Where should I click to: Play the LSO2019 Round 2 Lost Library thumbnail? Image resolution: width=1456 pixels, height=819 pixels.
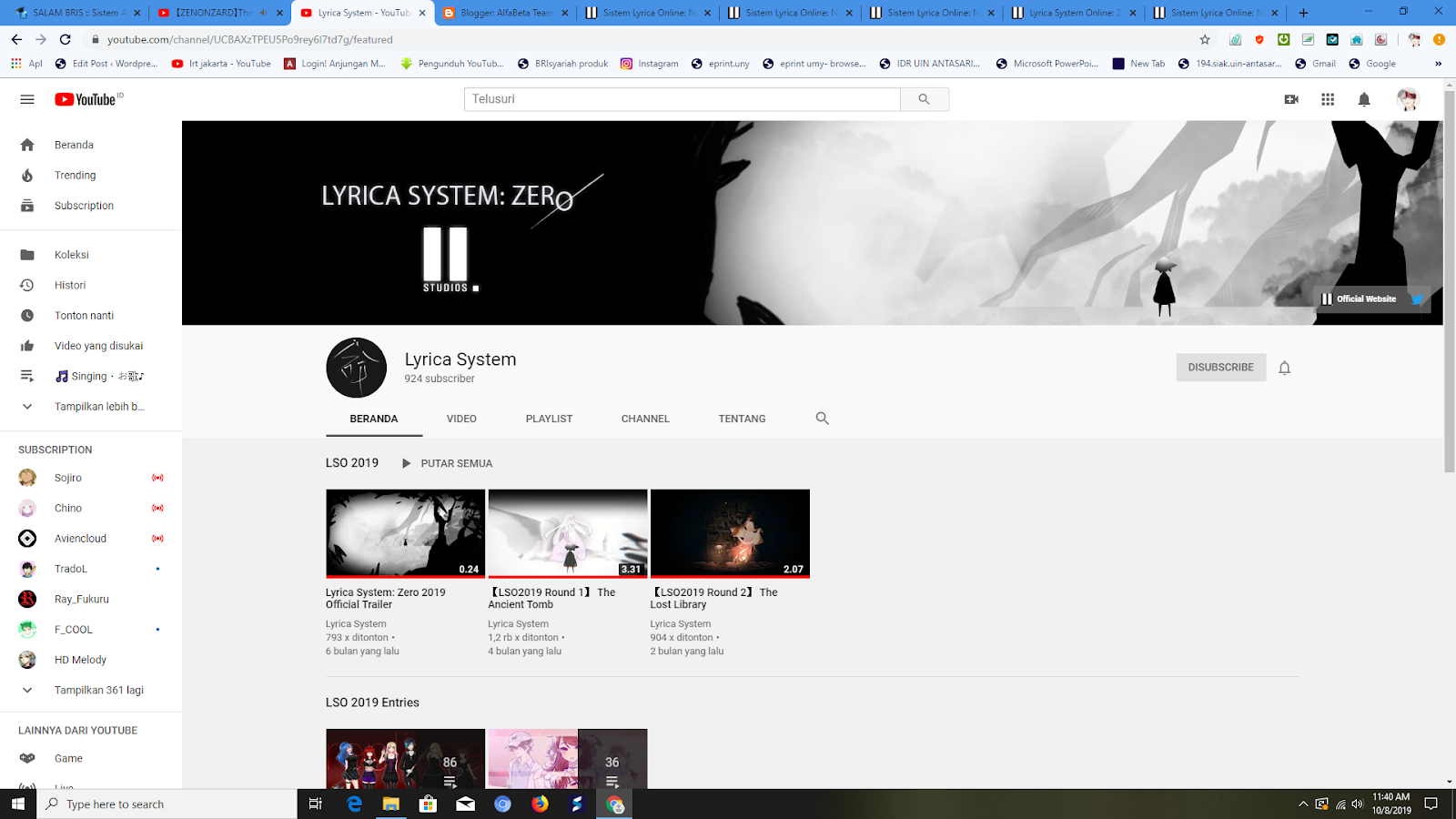point(730,533)
